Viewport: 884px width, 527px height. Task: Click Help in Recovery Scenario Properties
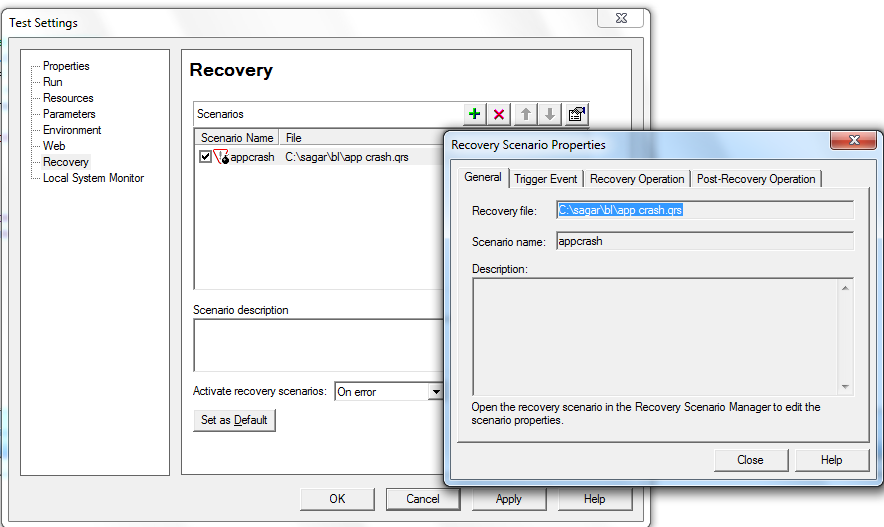tap(832, 460)
